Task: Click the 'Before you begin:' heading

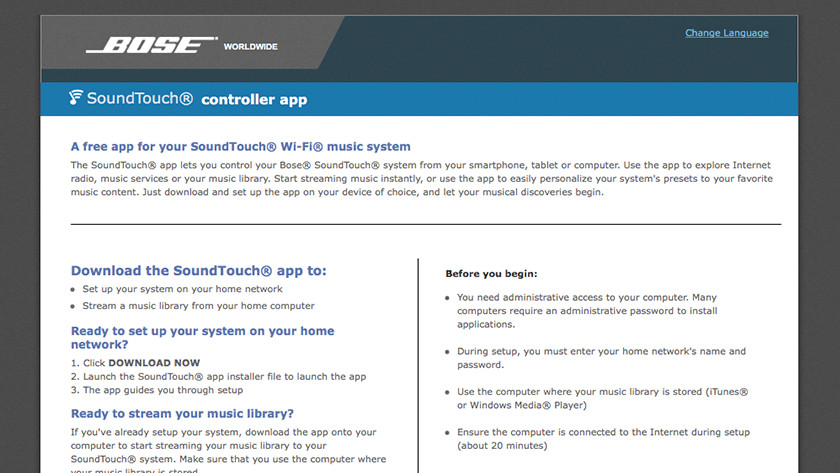Action: tap(491, 273)
